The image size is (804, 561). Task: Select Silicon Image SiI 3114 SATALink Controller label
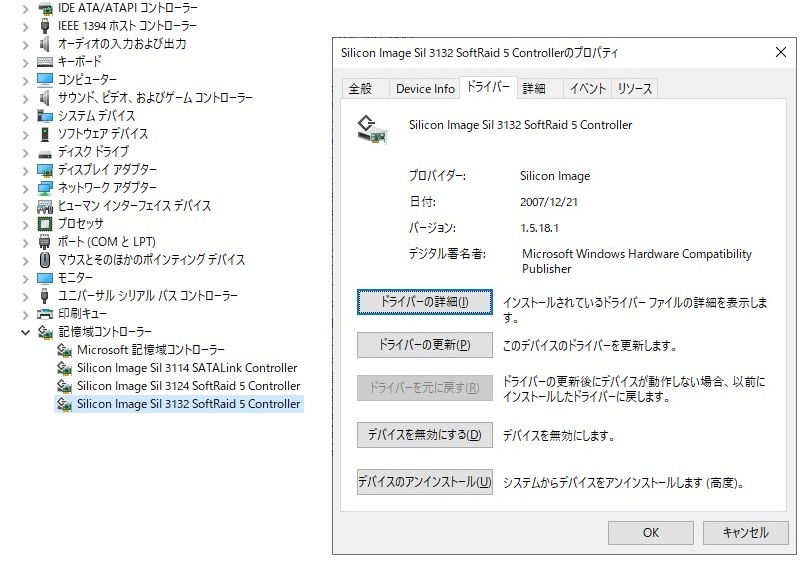[187, 368]
